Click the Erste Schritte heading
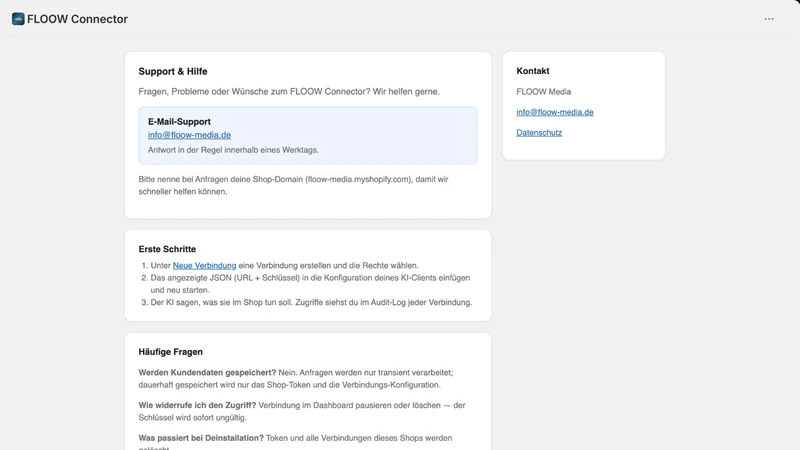Image resolution: width=800 pixels, height=450 pixels. point(167,249)
